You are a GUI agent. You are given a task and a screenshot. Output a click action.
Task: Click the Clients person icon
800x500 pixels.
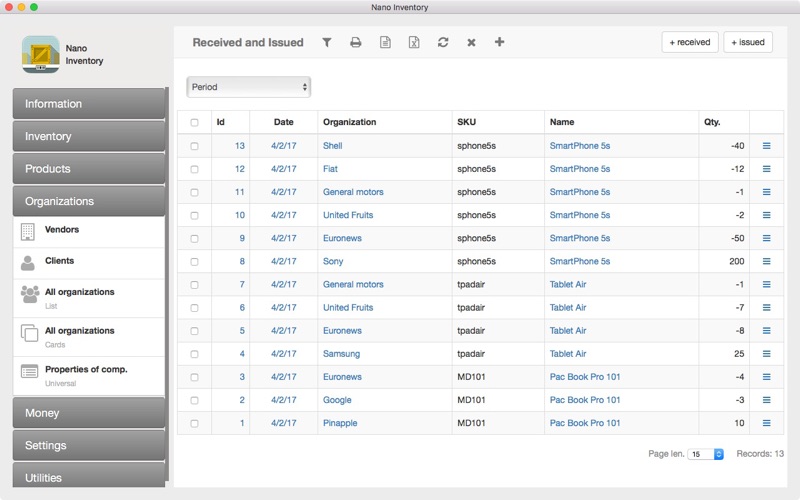(28, 263)
